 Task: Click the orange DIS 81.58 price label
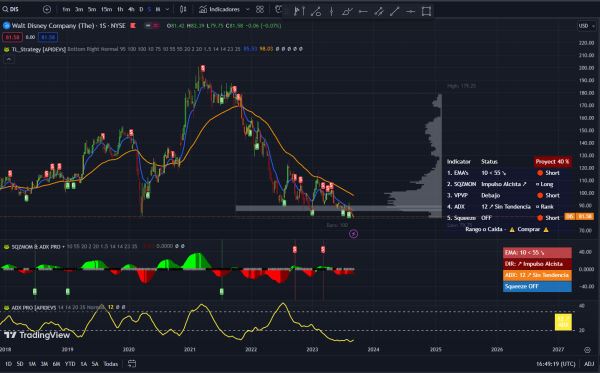[579, 216]
